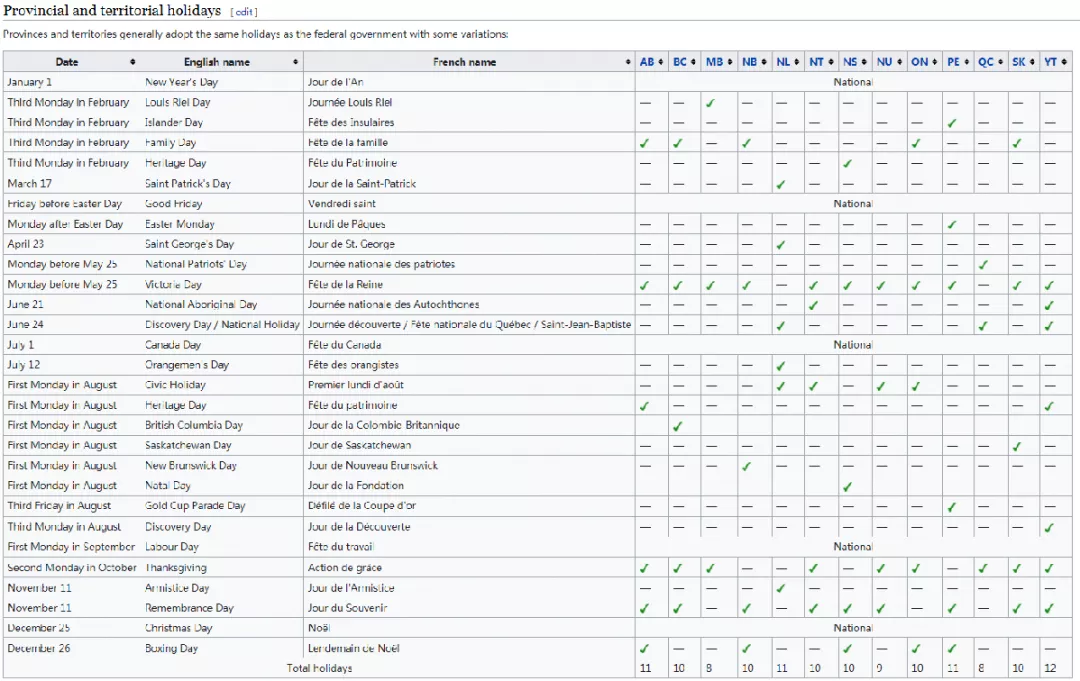Viewport: 1080px width, 681px height.
Task: Click sort arrow next to QC
Action: 1000,62
